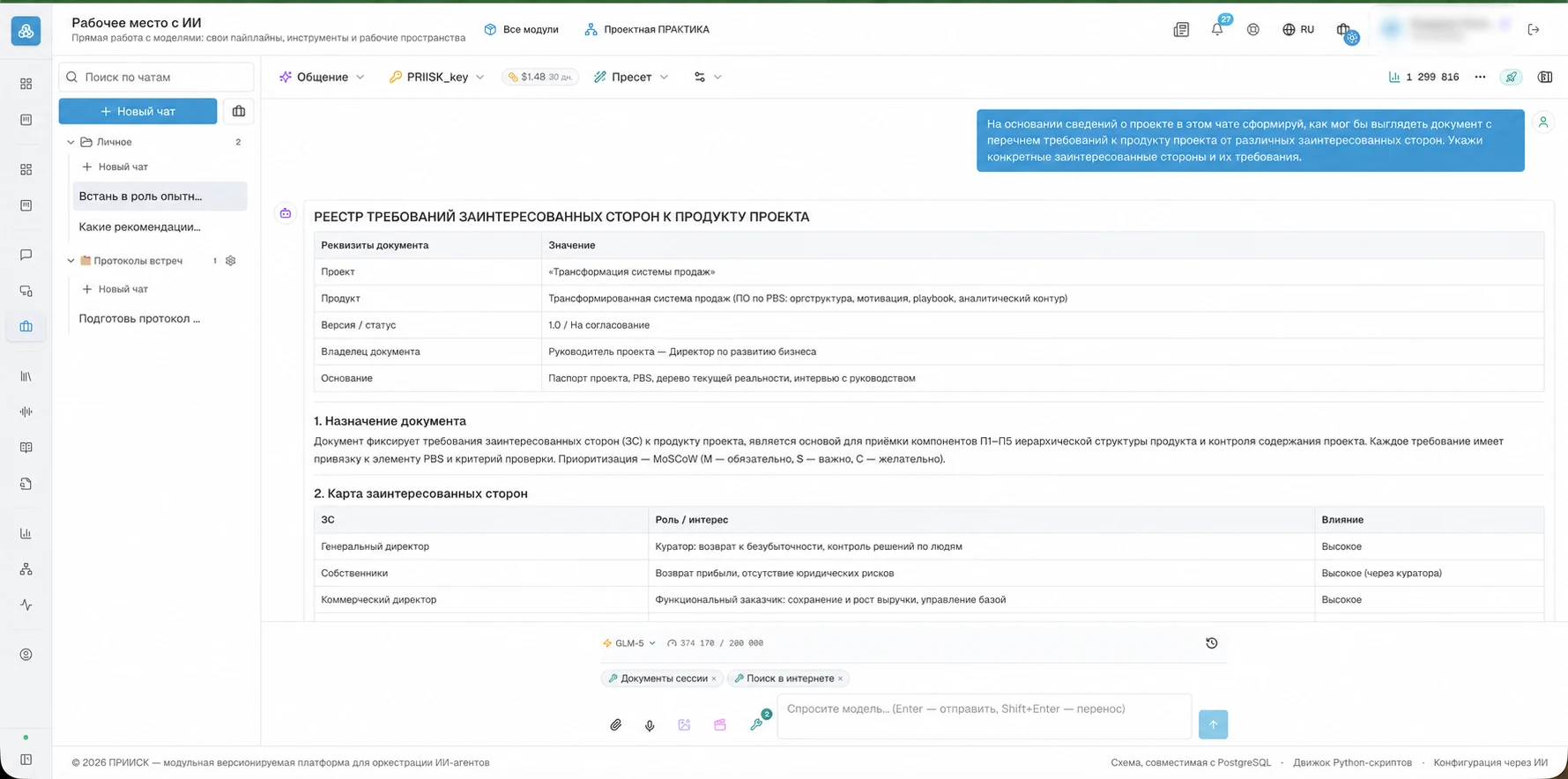This screenshot has width=1568, height=779.
Task: Open settings gear for Протоколы встреч
Action: [231, 261]
